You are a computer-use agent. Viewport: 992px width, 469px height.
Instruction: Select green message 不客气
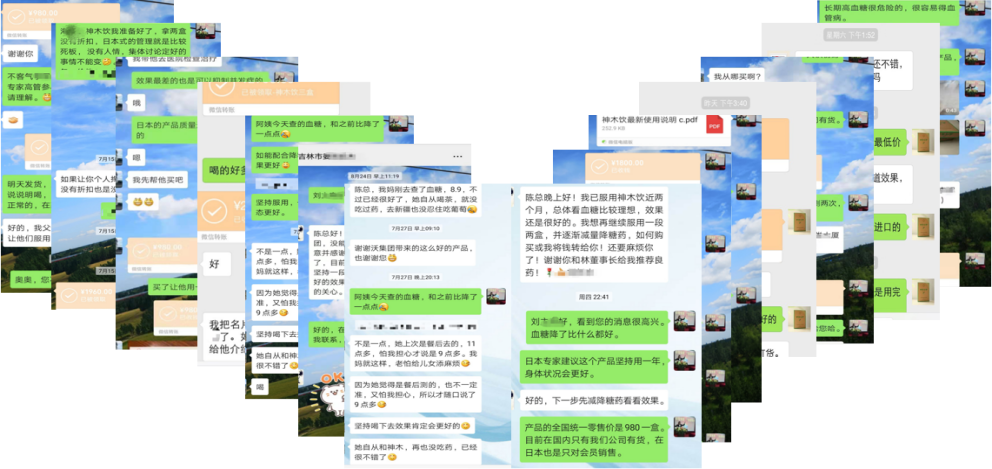point(28,87)
